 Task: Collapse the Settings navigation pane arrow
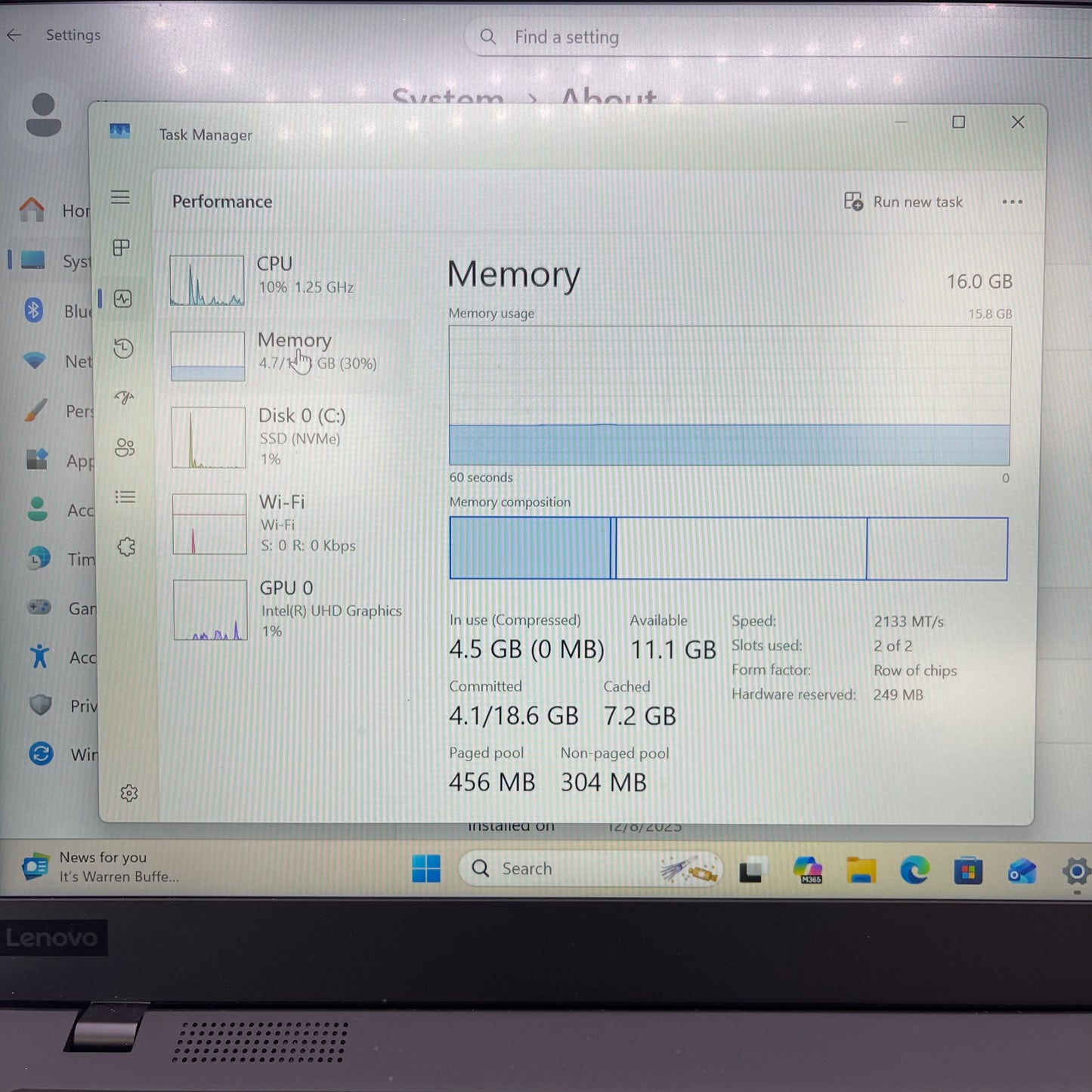(14, 35)
